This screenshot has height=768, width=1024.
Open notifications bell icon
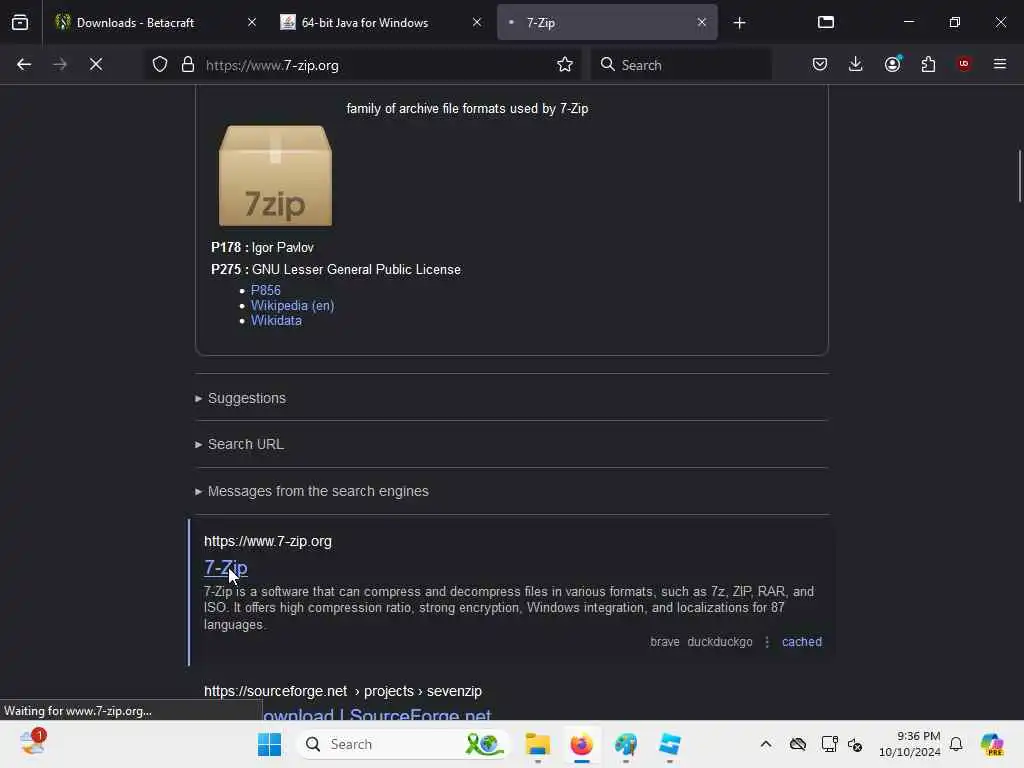(956, 744)
